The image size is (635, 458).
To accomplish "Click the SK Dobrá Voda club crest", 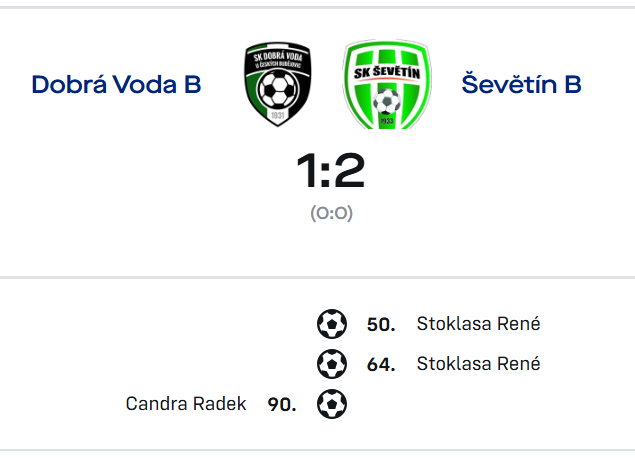I will [278, 84].
